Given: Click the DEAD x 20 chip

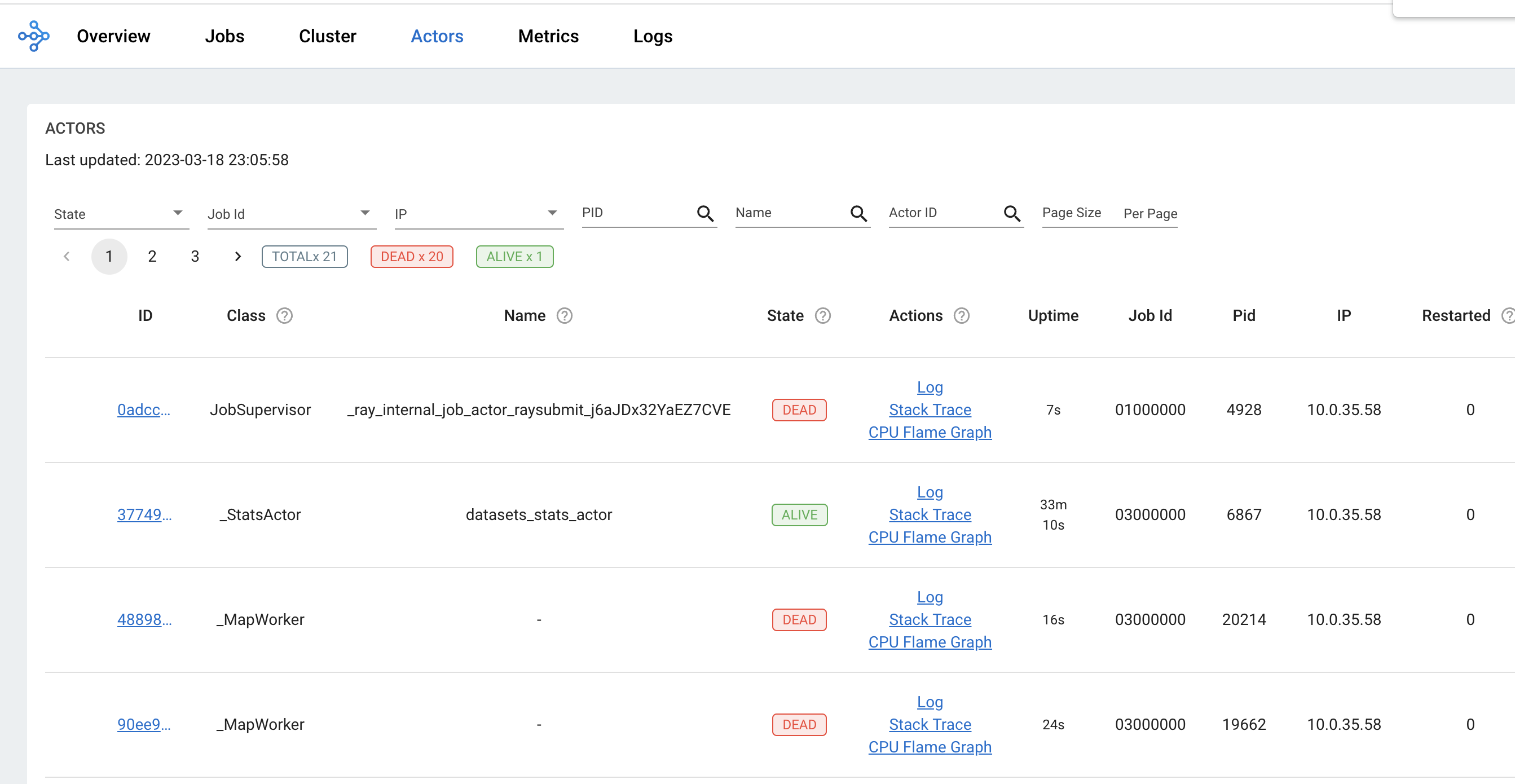Looking at the screenshot, I should point(411,257).
